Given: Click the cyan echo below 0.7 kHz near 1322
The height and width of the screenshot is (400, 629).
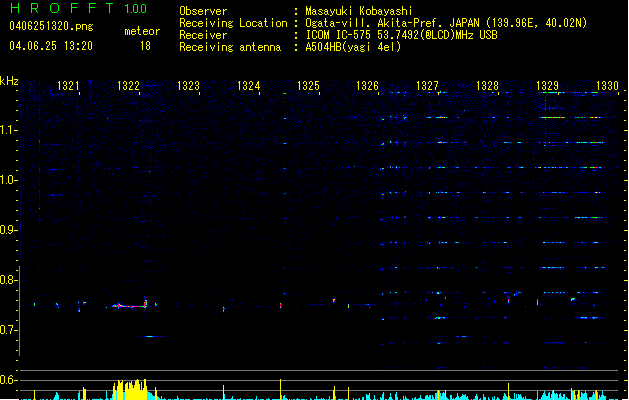Looking at the screenshot, I should (152, 336).
